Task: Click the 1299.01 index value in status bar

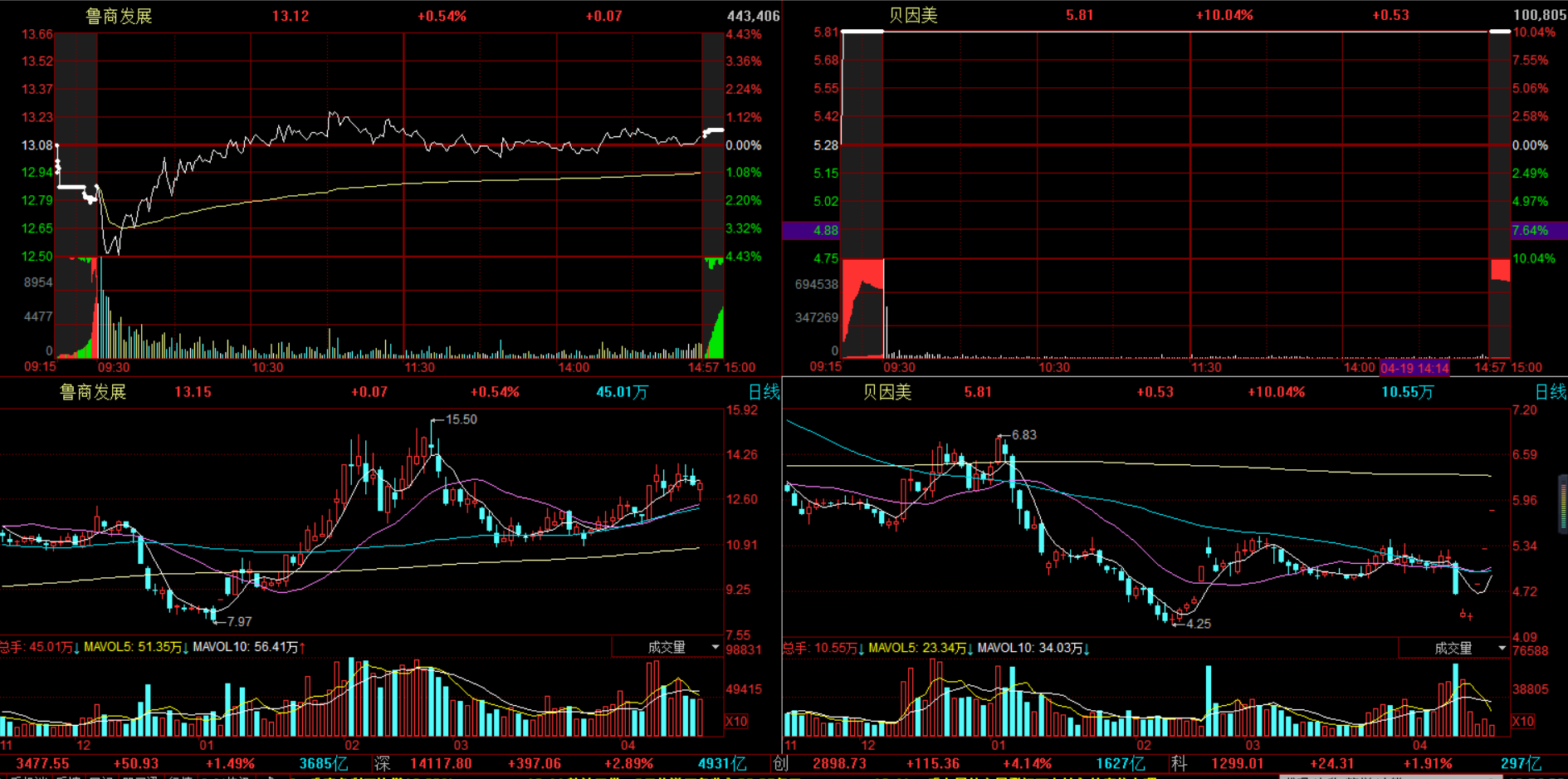Action: point(1238,763)
